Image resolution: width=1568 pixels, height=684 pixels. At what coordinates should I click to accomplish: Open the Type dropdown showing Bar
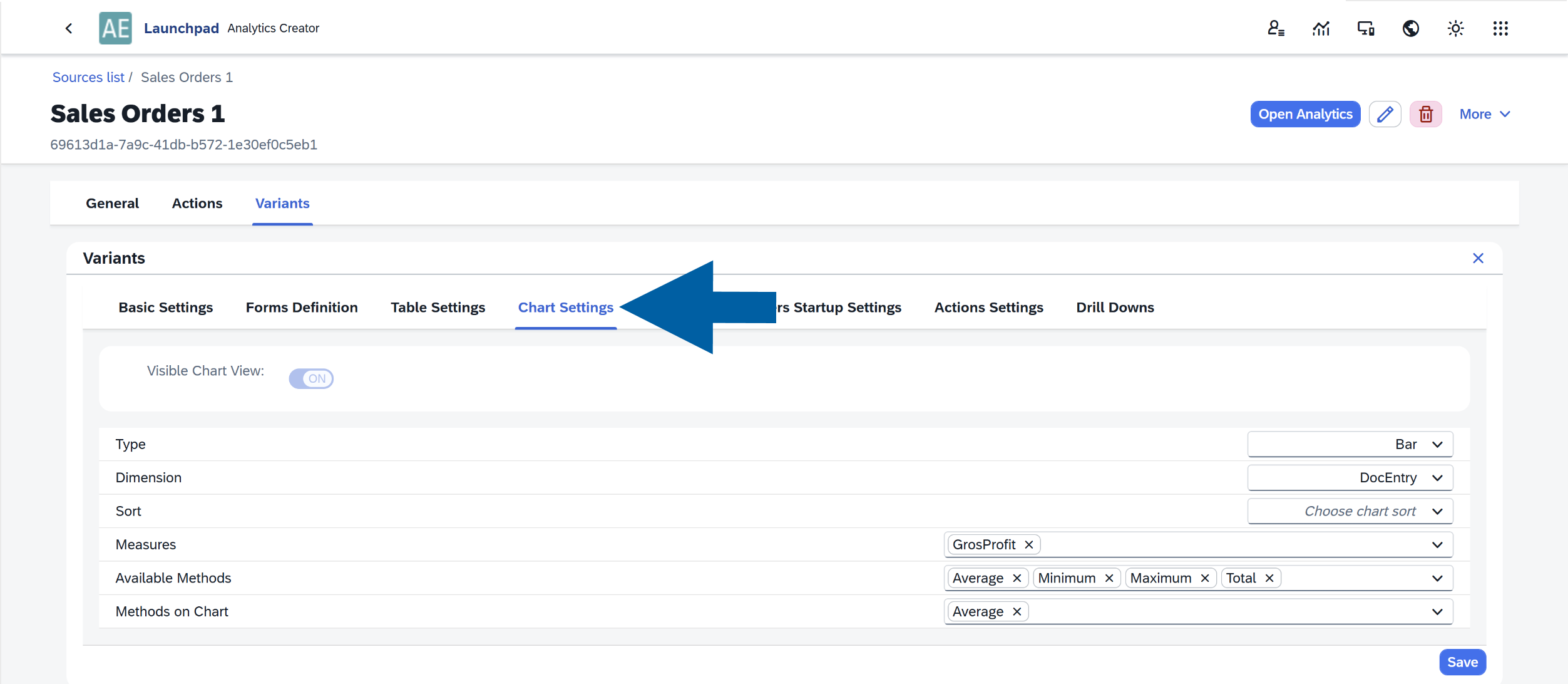(x=1350, y=444)
